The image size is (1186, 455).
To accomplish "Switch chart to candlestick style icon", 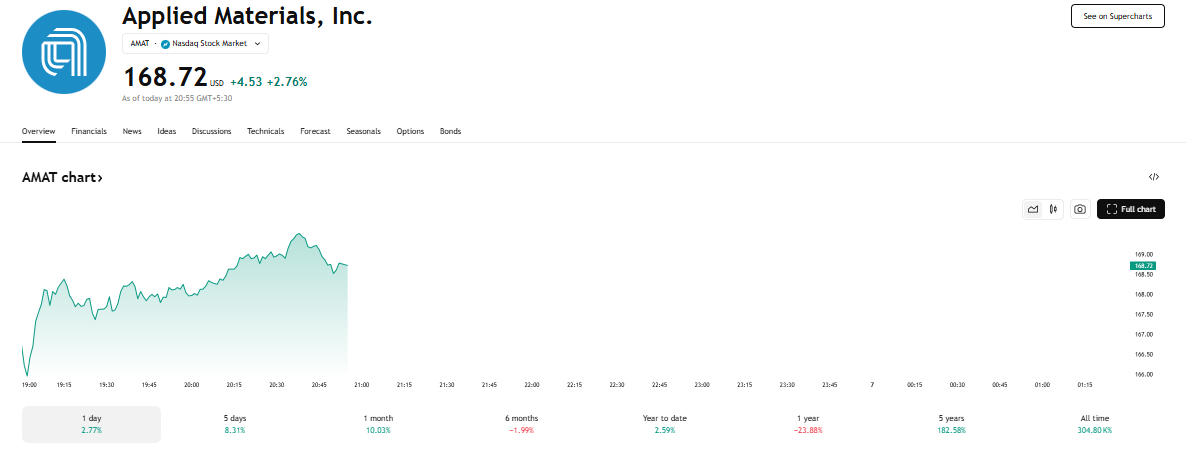I will click(1053, 209).
